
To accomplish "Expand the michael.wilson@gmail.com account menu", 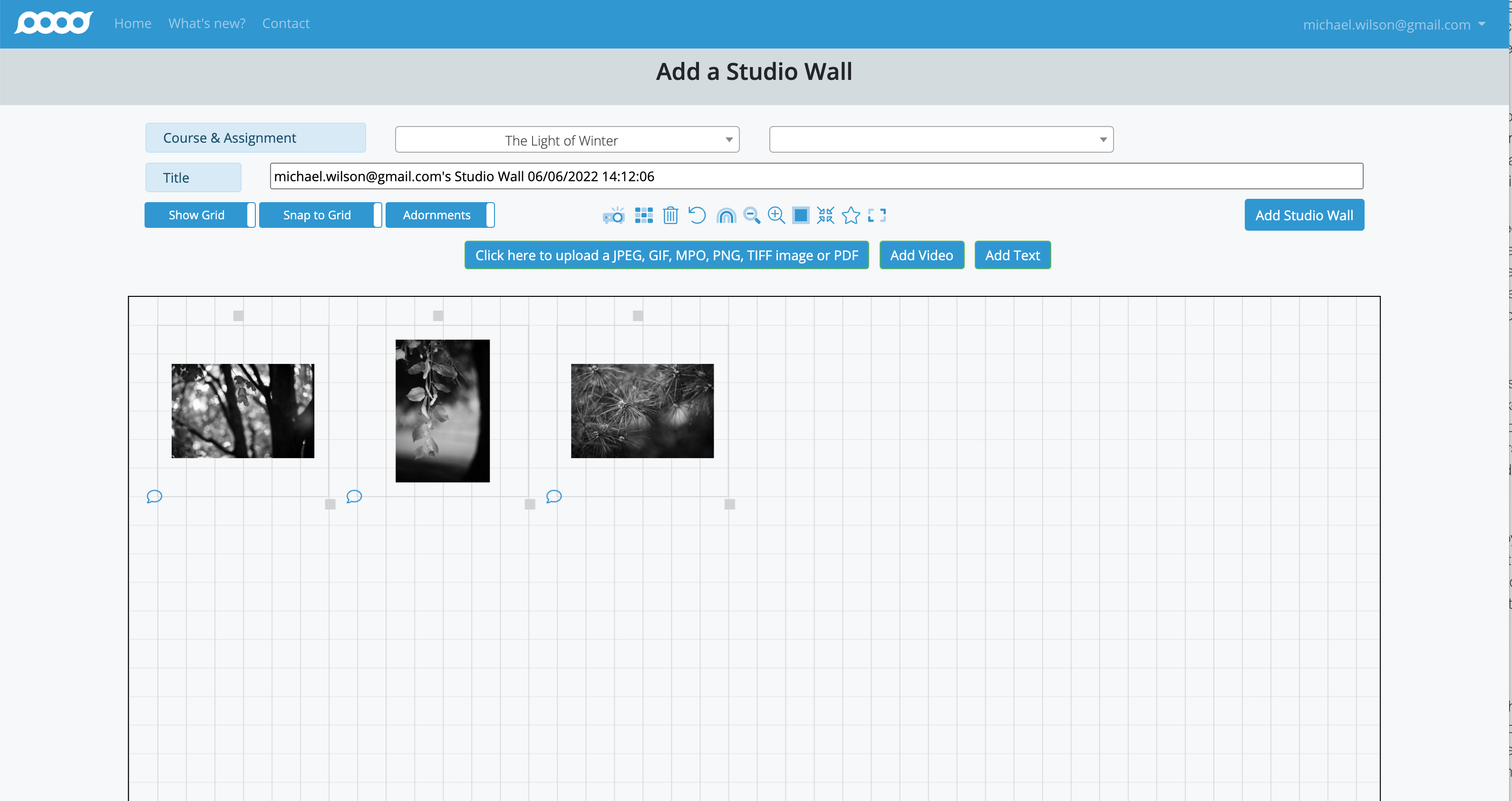I will [1394, 24].
